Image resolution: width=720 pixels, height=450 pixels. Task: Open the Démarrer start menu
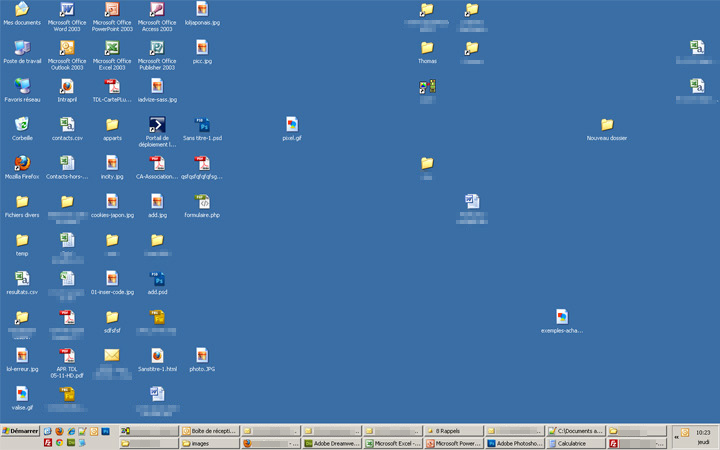coord(20,431)
